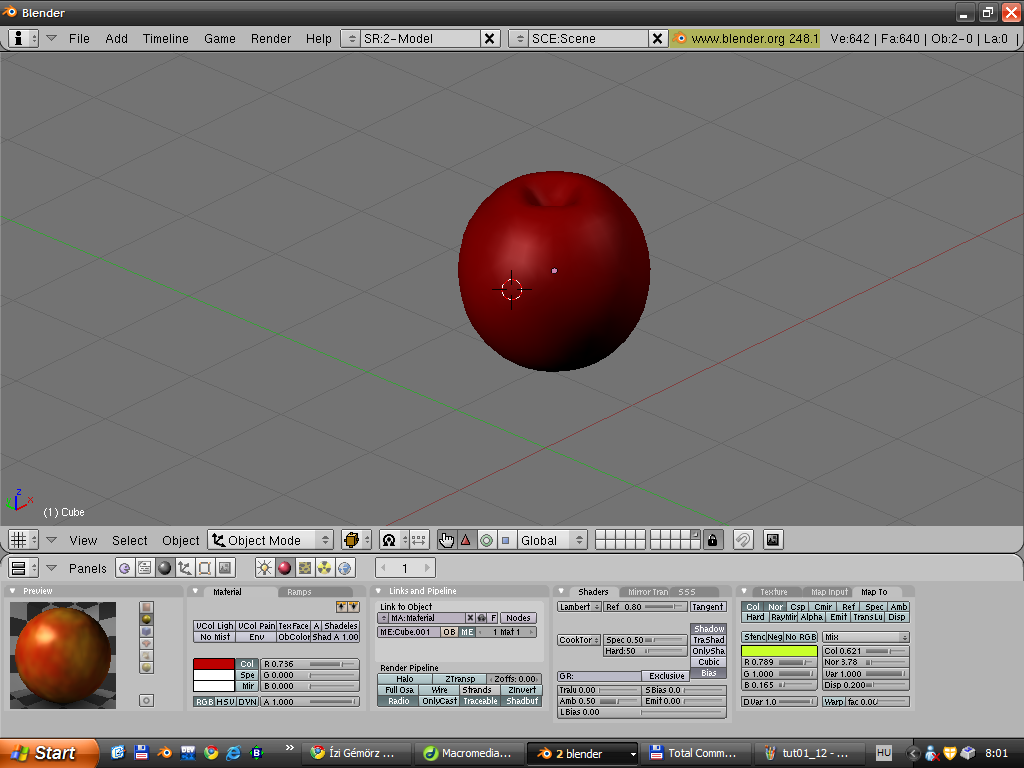This screenshot has width=1024, height=768.
Task: Toggle the Traceable button
Action: [480, 701]
